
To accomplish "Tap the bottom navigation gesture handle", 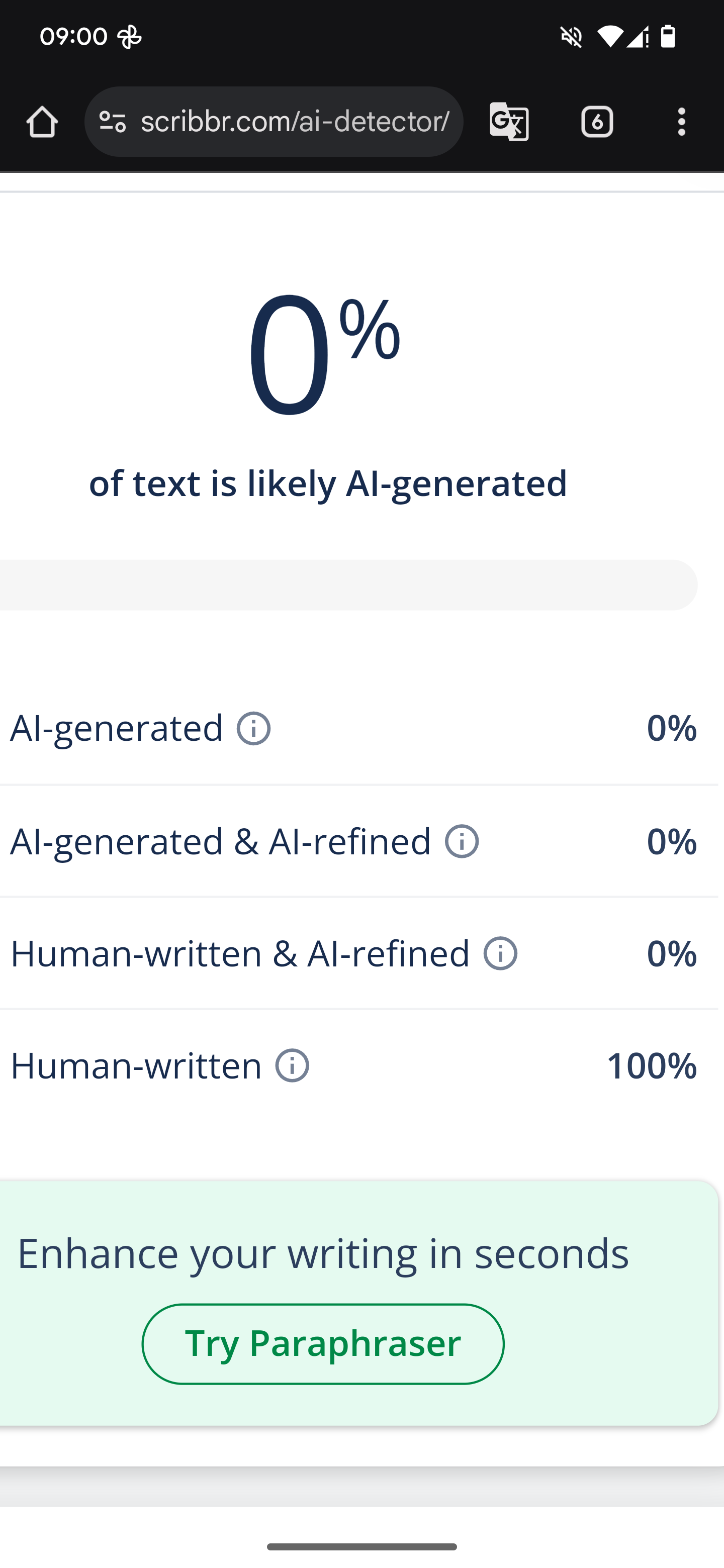I will click(x=361, y=1547).
